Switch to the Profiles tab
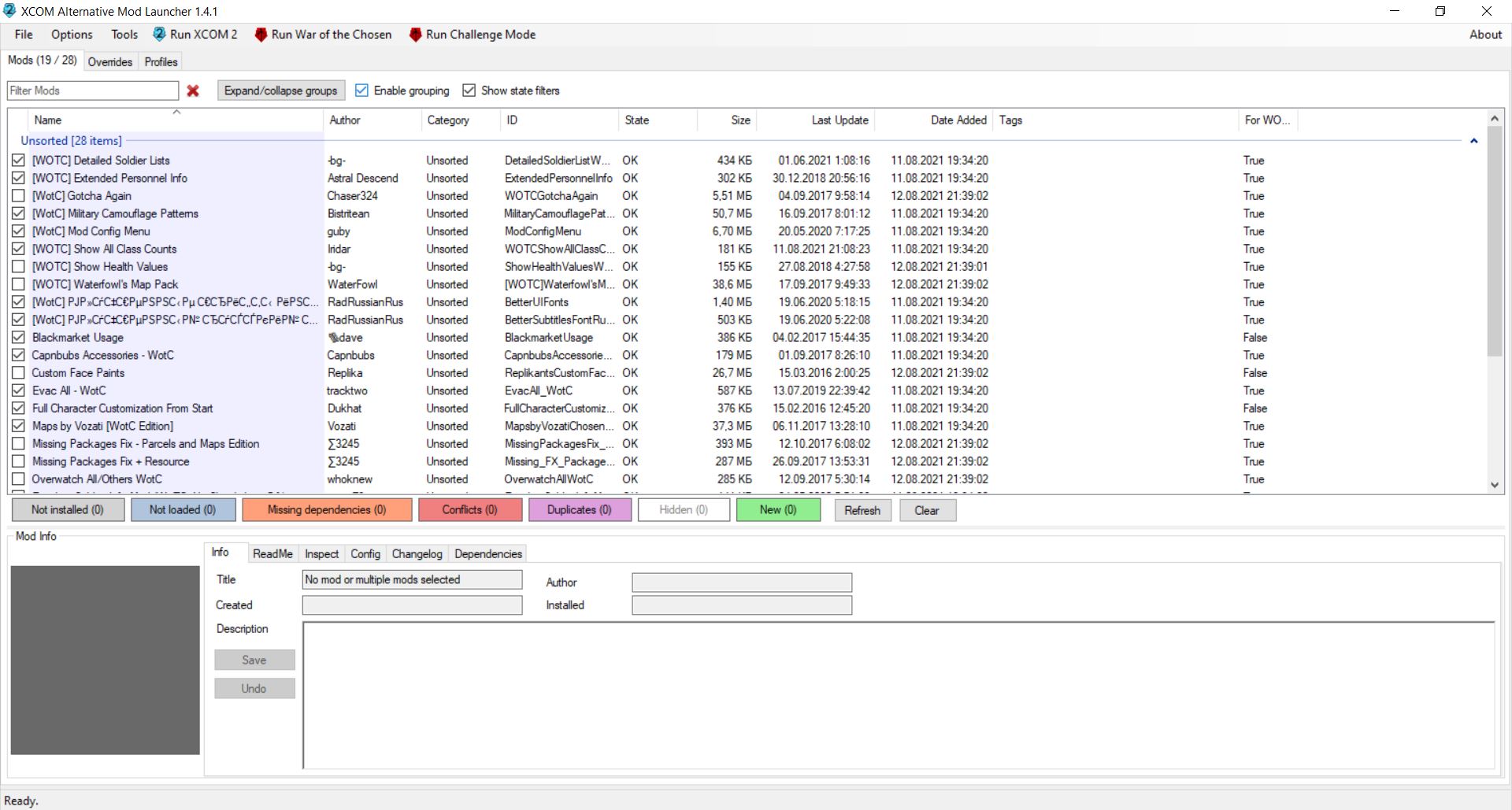Image resolution: width=1512 pixels, height=810 pixels. 161,62
